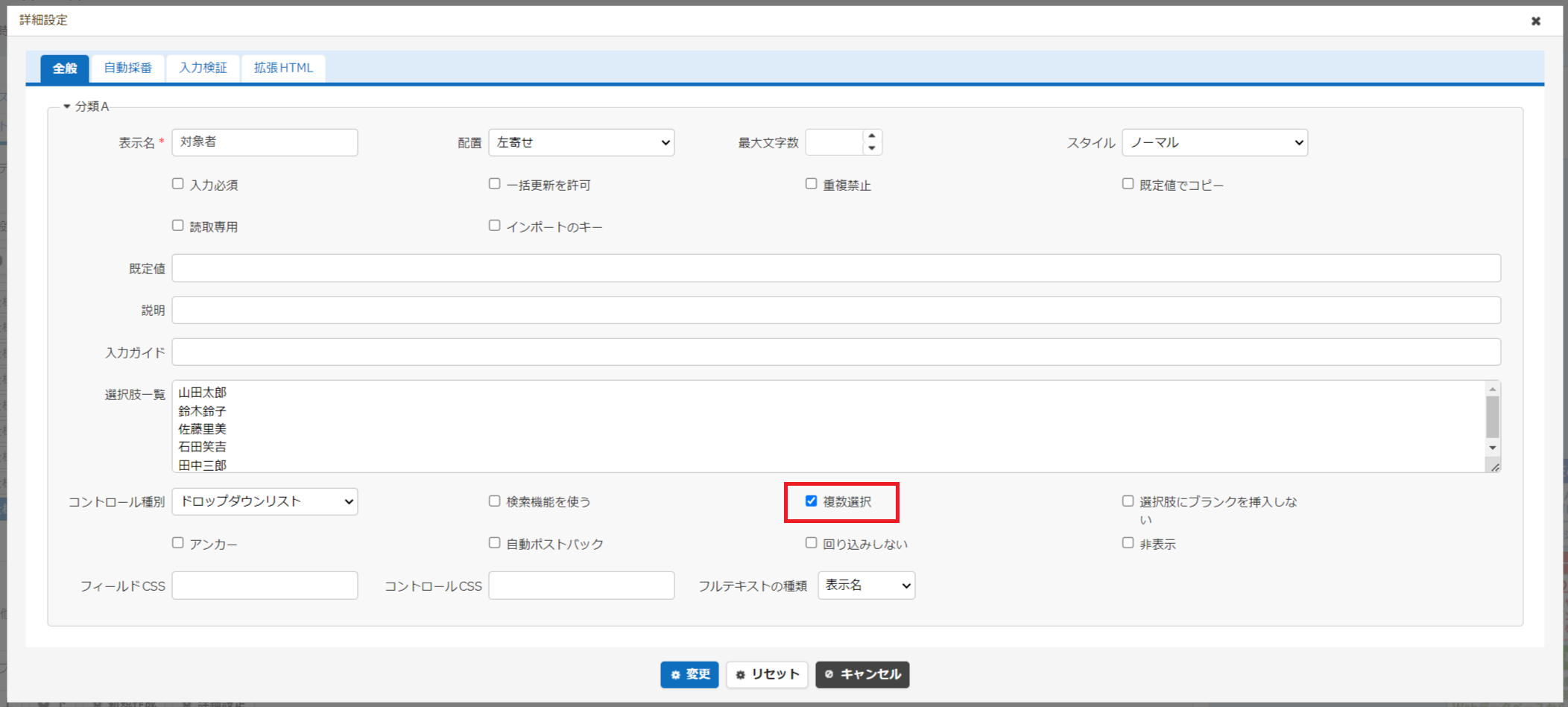Click the scroll-up arrow of the 選択肢一覧 list
This screenshot has width=1568, height=707.
1493,389
